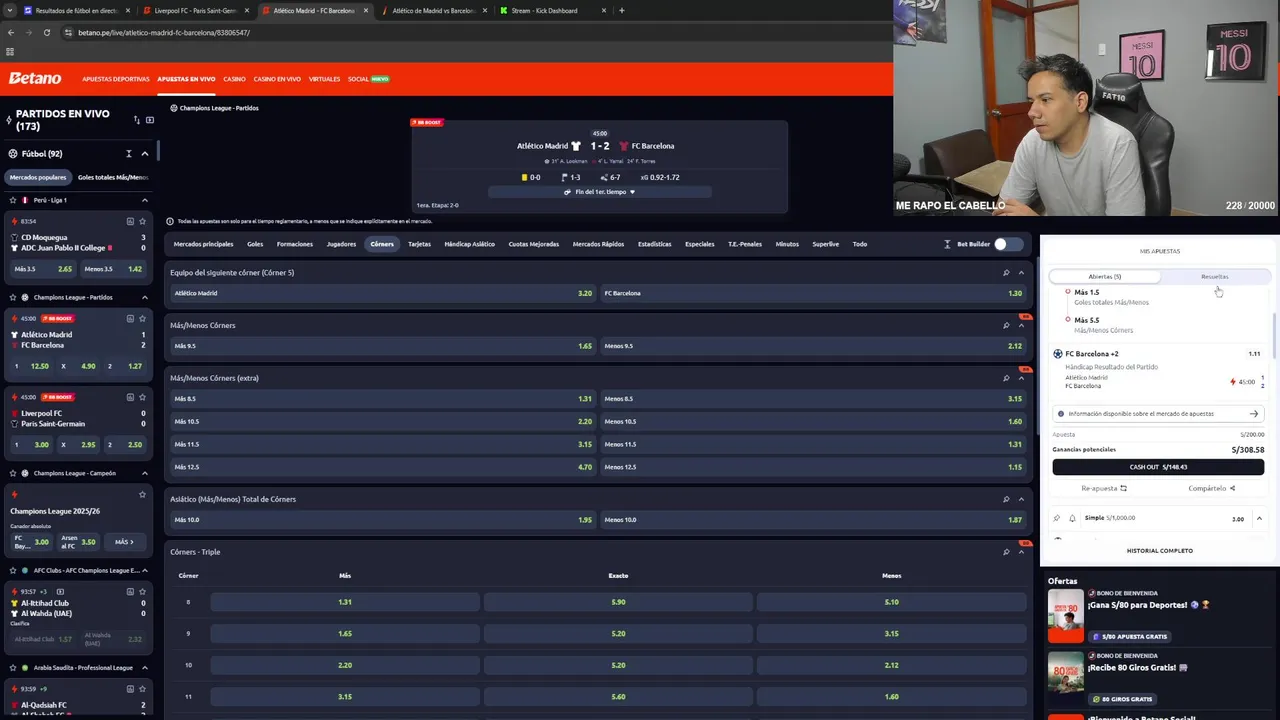Open betting market information banner arrow
This screenshot has height=720, width=1280.
click(x=1253, y=413)
